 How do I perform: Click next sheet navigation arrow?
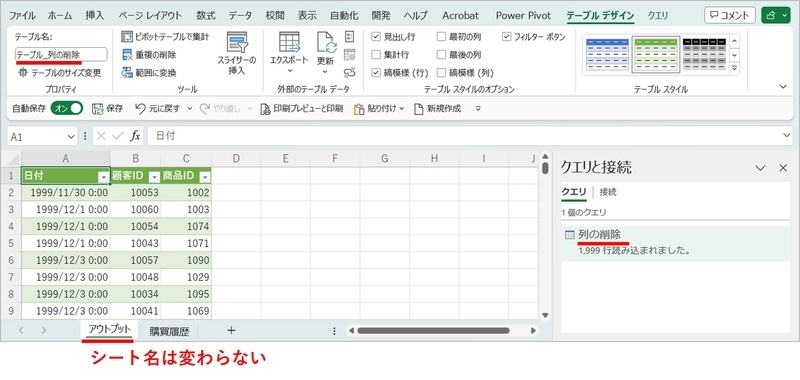[x=44, y=331]
